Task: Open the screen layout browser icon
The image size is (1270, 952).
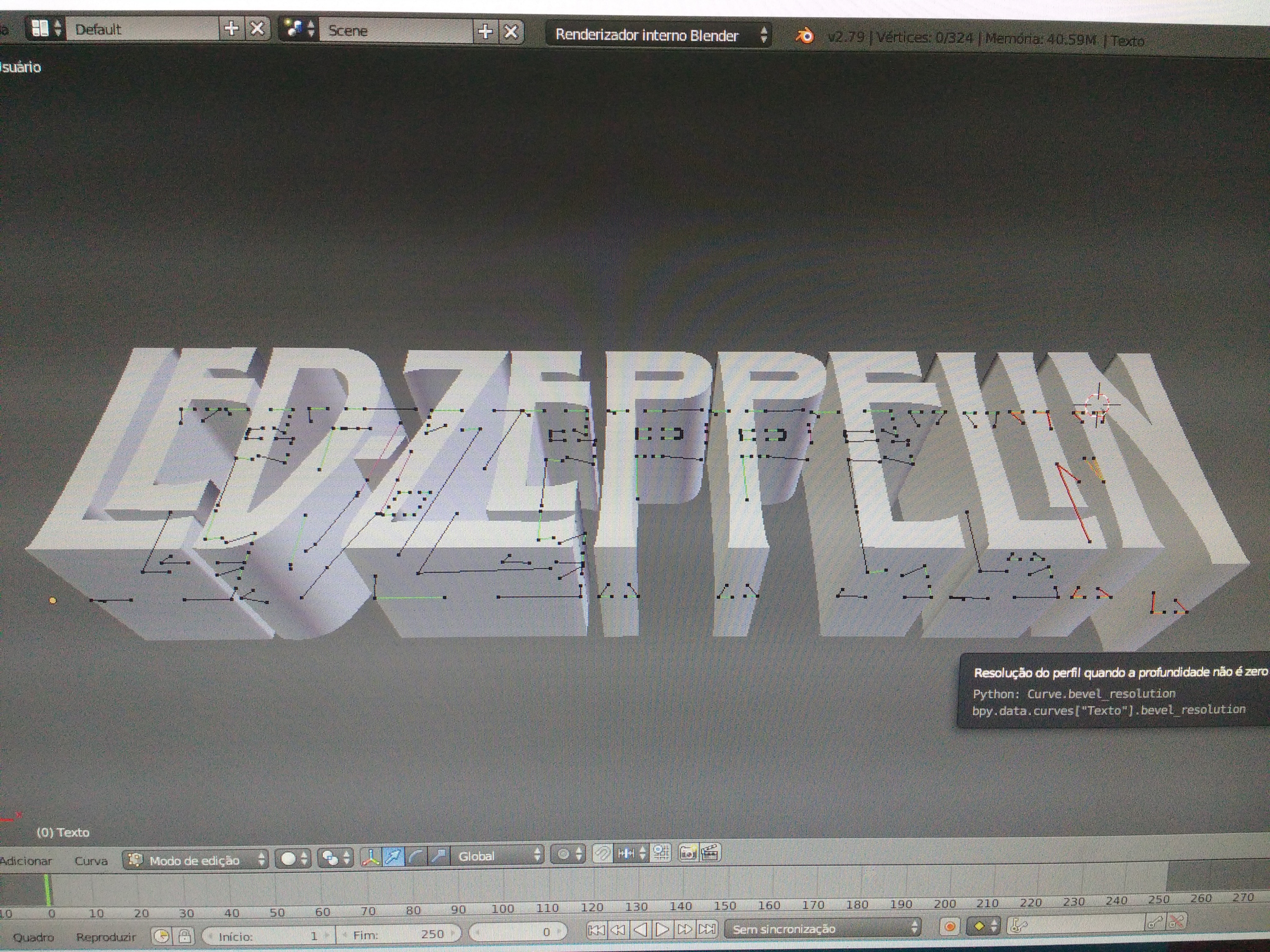Action: click(46, 28)
